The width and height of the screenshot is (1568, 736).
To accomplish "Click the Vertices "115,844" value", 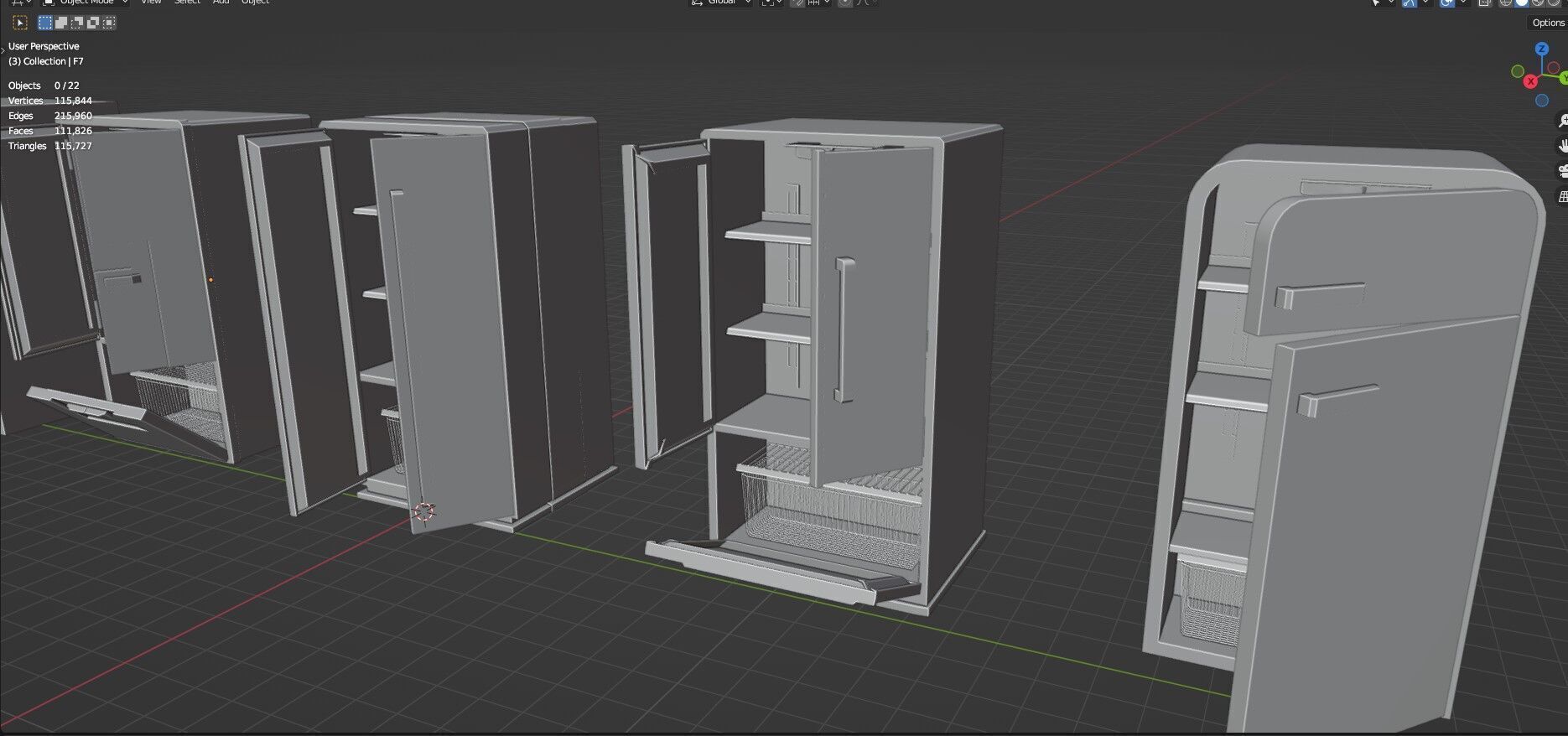I will (73, 101).
